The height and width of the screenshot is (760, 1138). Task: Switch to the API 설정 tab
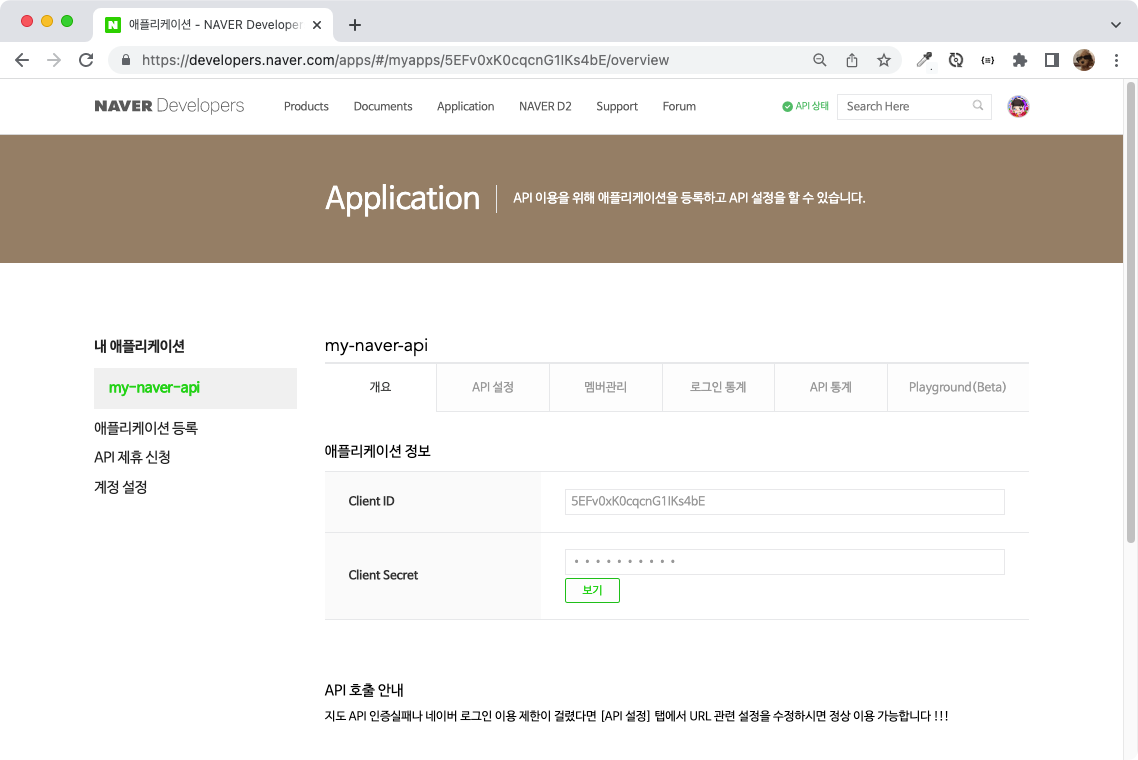click(x=492, y=387)
